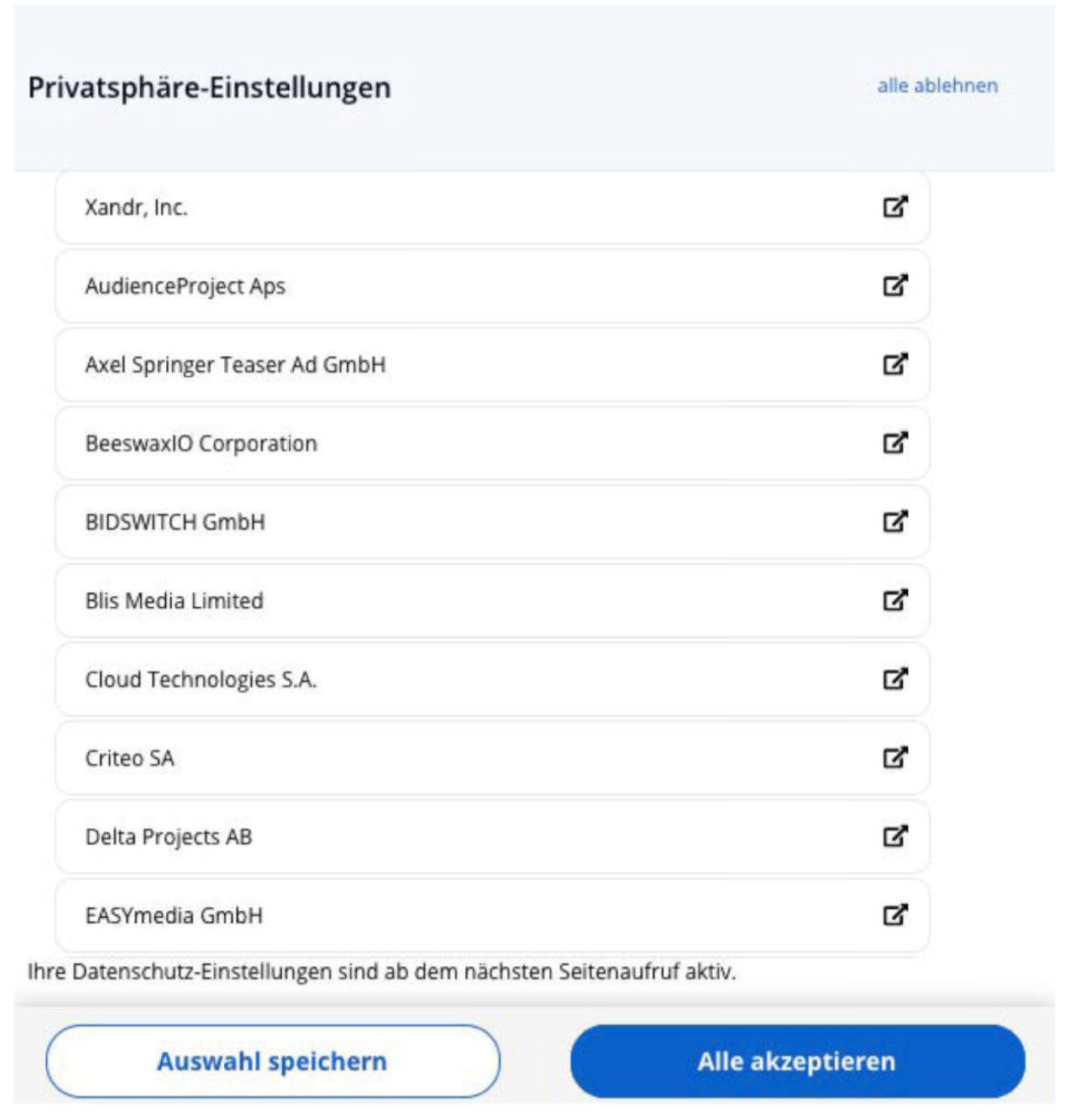The height and width of the screenshot is (1120, 1079).
Task: Click the Axel Springer Teaser Ad GmbH name
Action: coord(235,365)
